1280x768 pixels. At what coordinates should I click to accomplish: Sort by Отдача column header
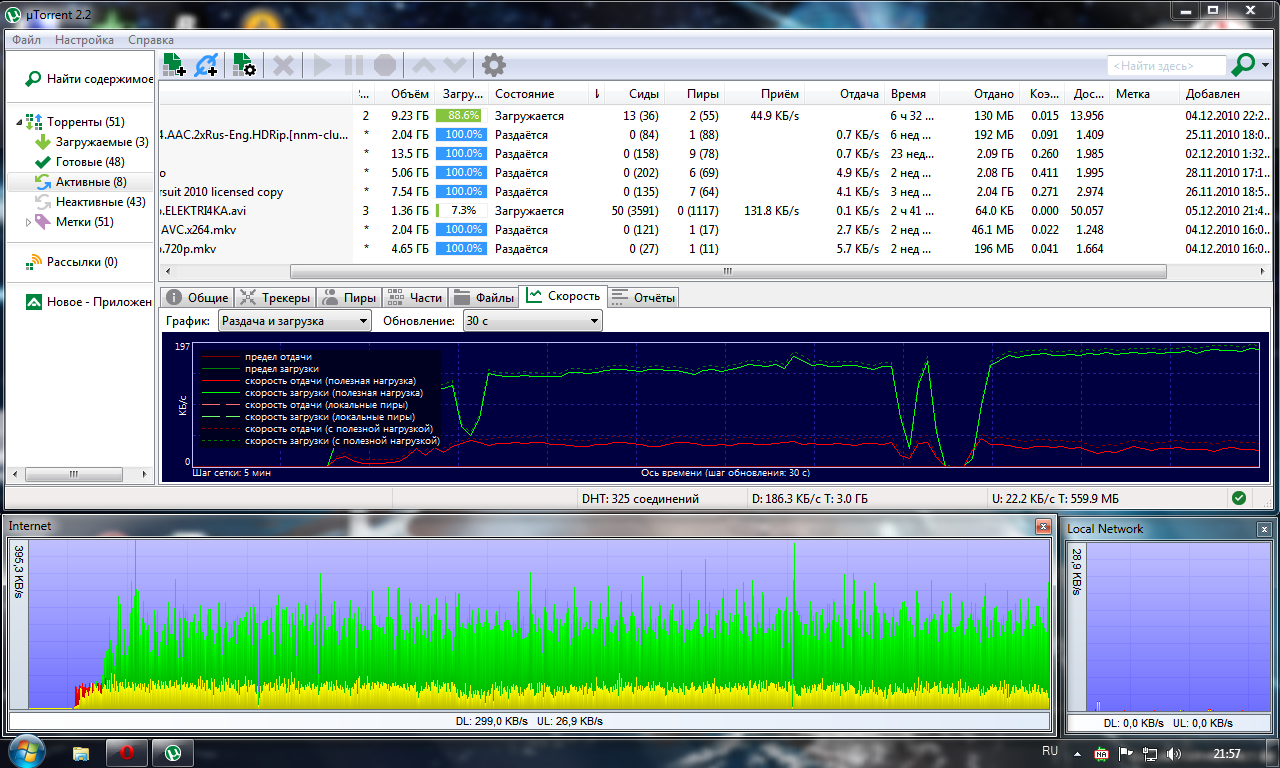pyautogui.click(x=845, y=94)
